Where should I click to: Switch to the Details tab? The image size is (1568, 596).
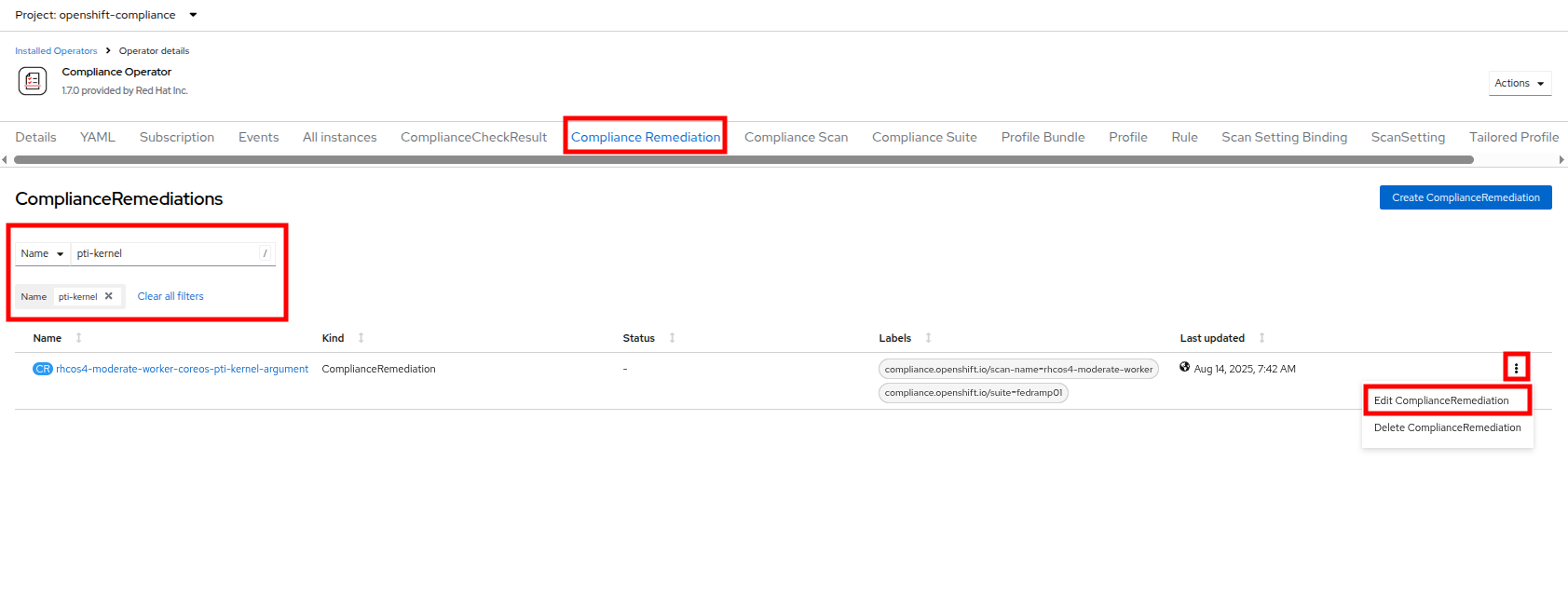pos(35,137)
